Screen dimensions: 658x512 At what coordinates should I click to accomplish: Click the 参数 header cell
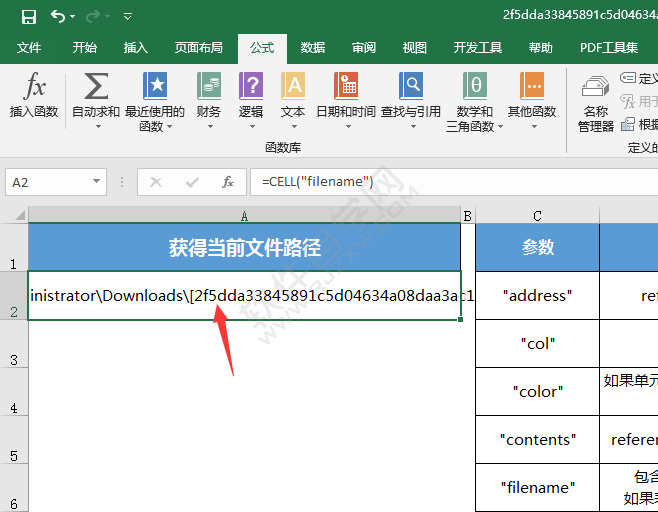[x=538, y=248]
